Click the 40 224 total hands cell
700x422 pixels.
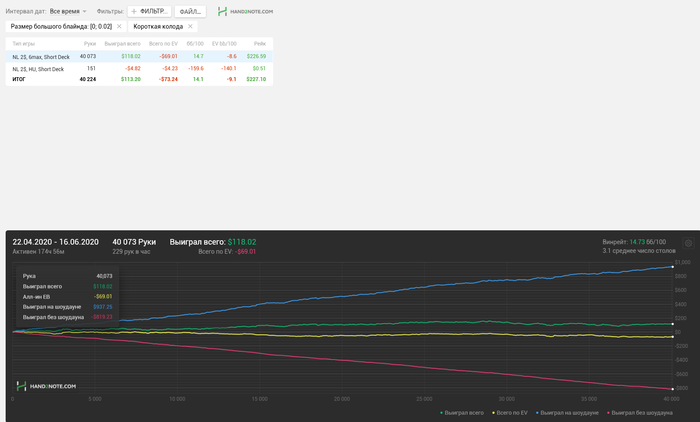coord(88,79)
